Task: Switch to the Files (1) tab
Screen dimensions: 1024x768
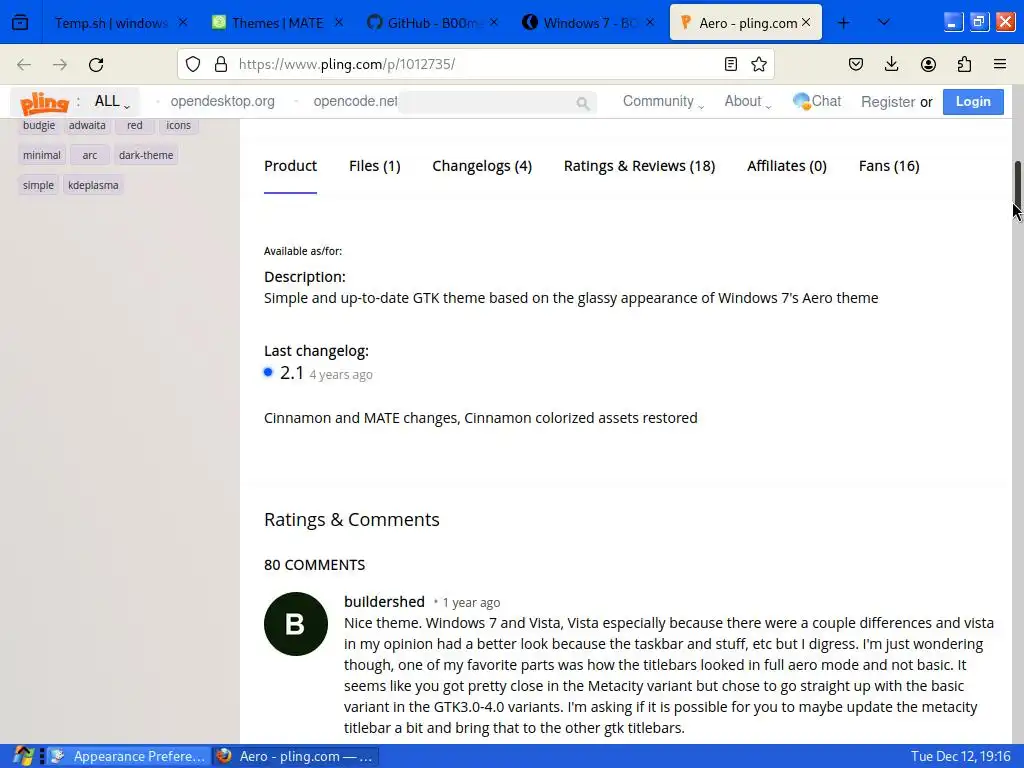Action: click(x=374, y=166)
